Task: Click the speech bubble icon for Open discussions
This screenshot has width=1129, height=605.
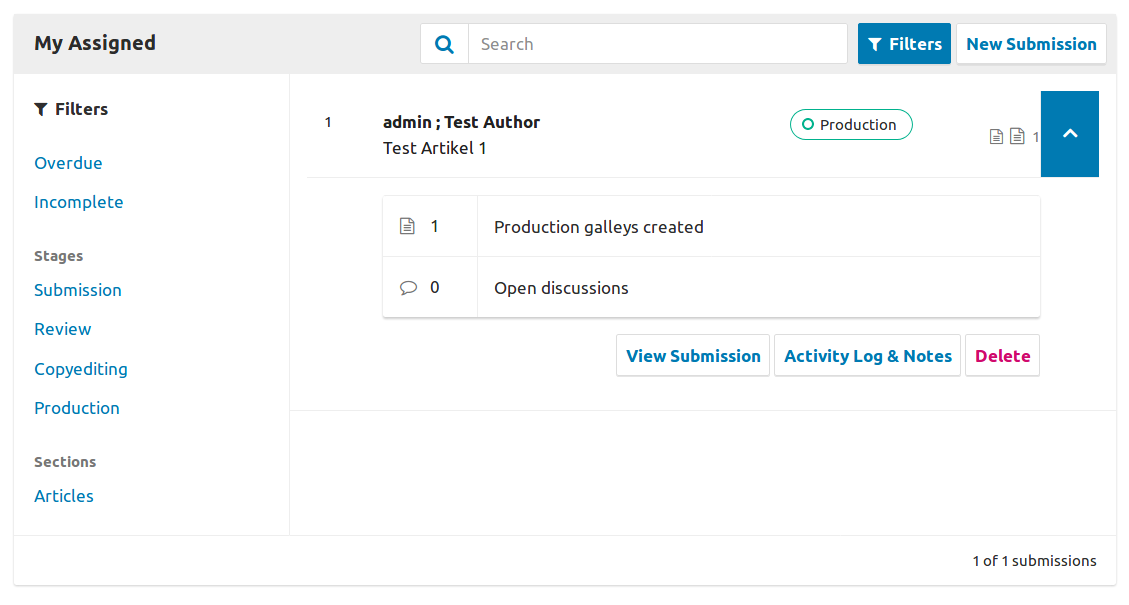Action: point(408,288)
